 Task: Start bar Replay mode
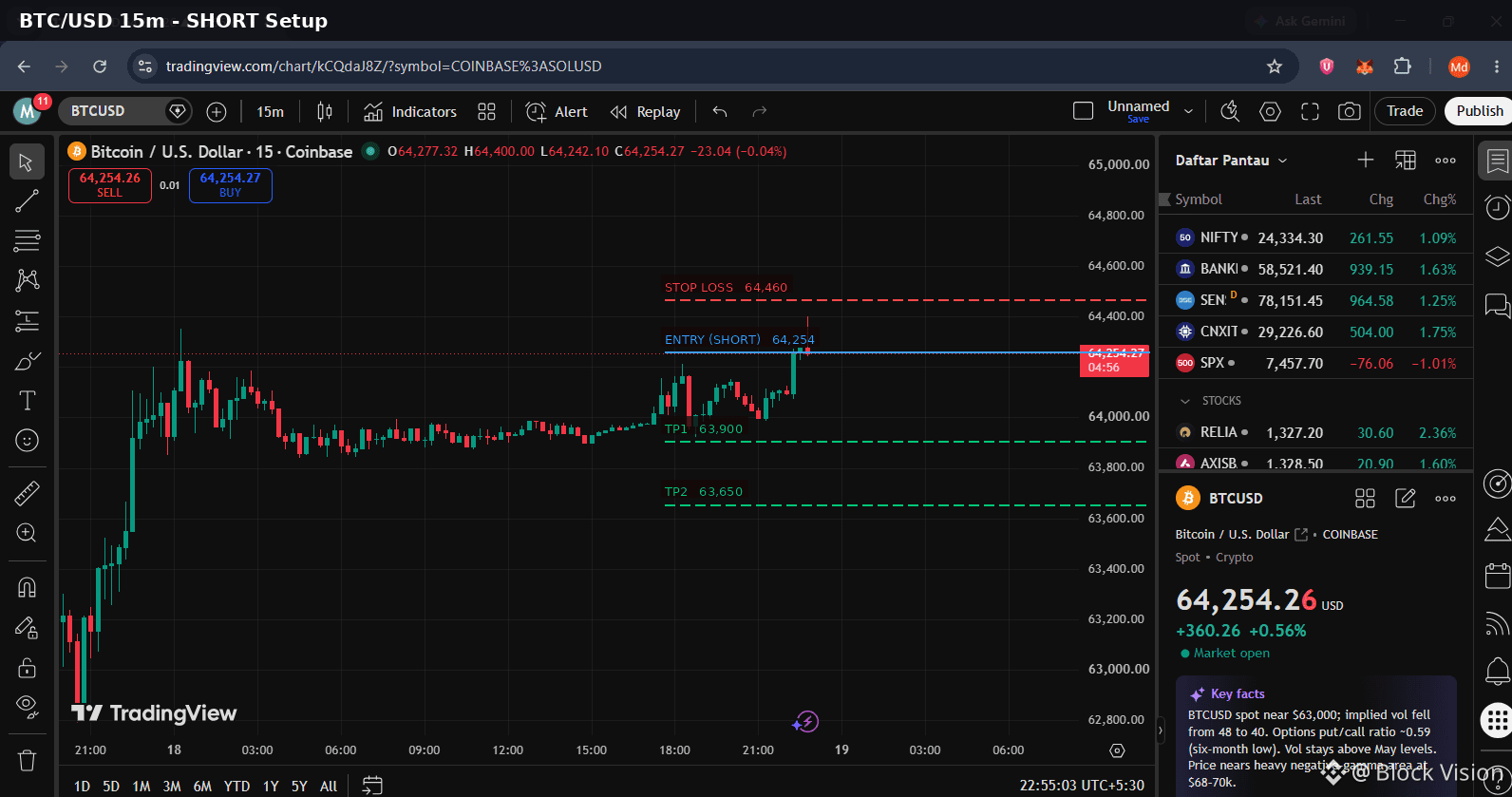(x=646, y=112)
